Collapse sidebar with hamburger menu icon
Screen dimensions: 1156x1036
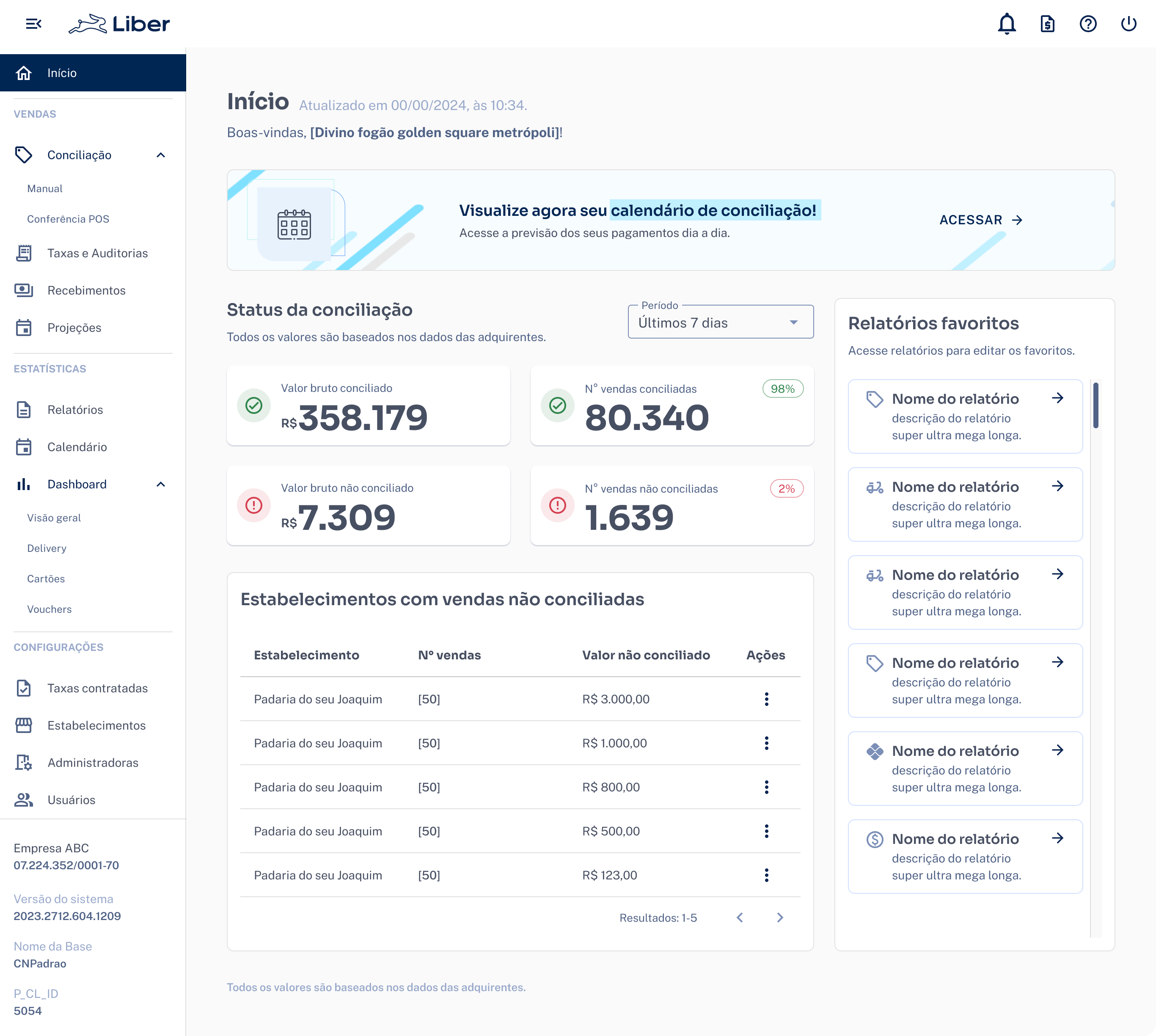(x=33, y=24)
